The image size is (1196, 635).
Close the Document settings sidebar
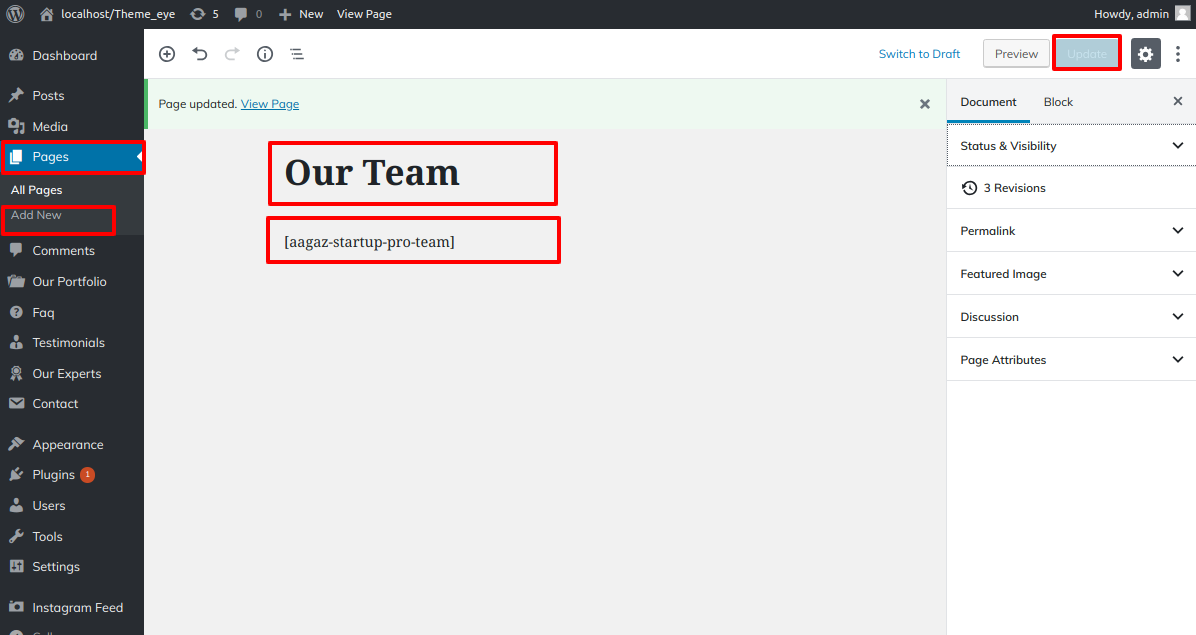pos(1178,101)
